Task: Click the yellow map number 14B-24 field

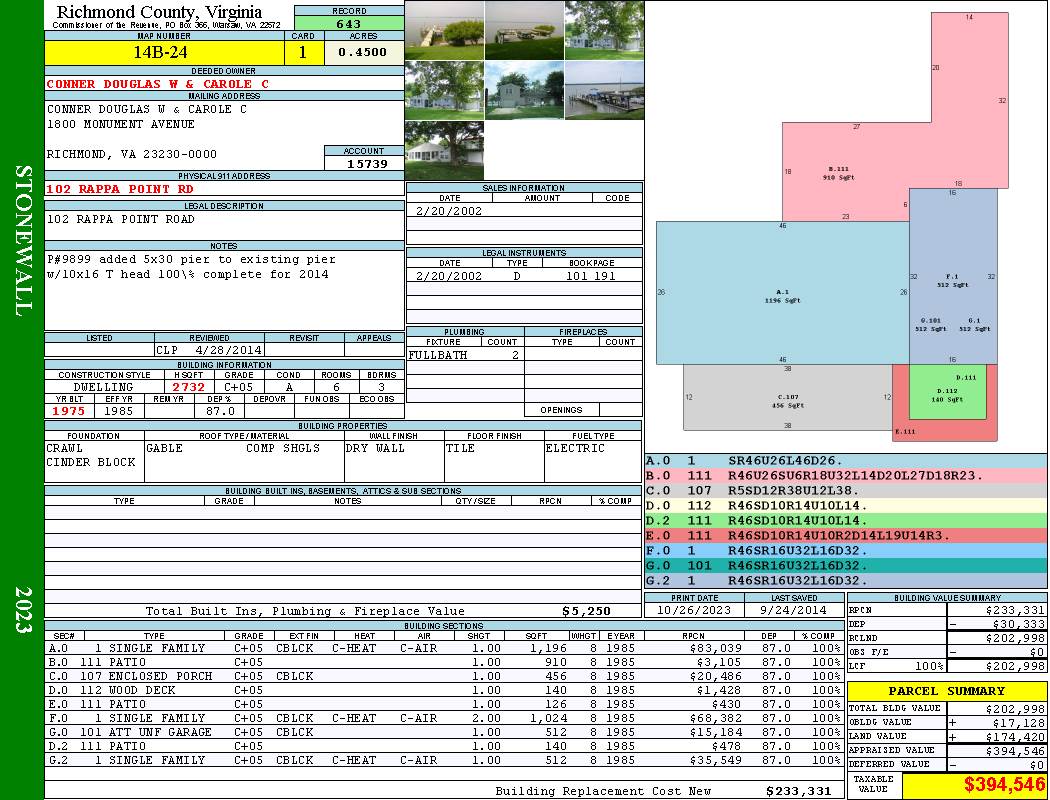Action: (x=165, y=53)
